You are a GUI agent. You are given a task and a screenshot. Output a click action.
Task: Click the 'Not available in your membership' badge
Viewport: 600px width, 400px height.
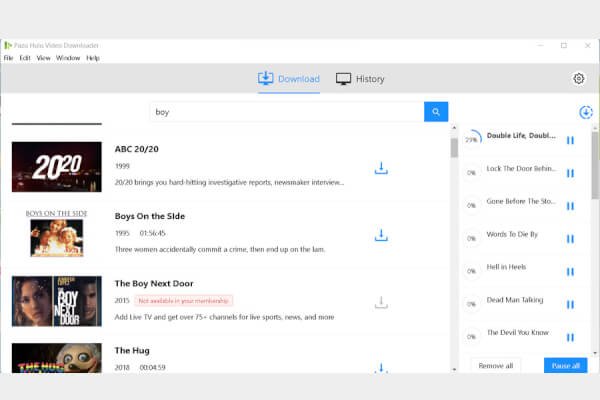183,300
